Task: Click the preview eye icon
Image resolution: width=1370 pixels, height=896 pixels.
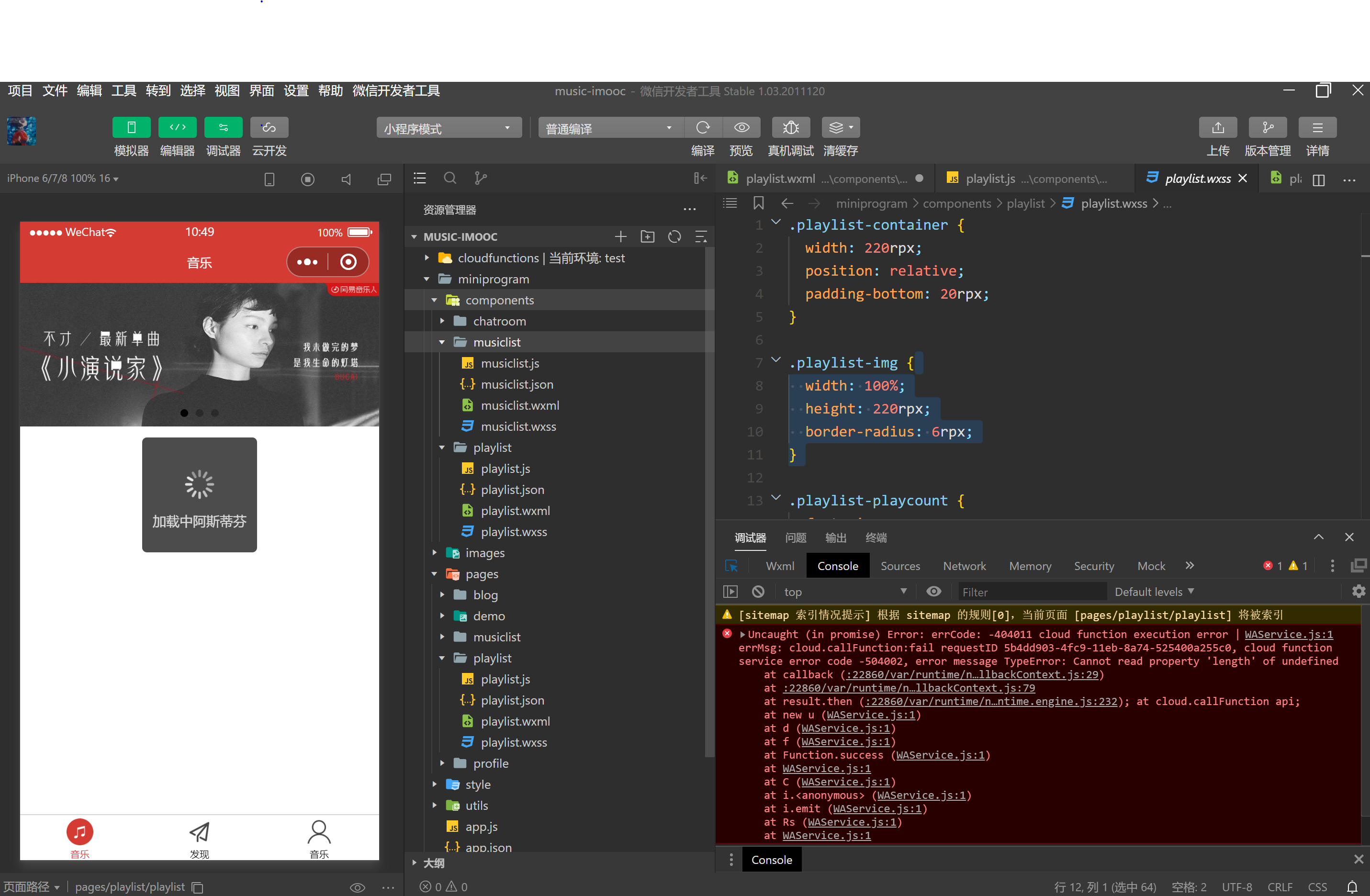Action: [741, 127]
